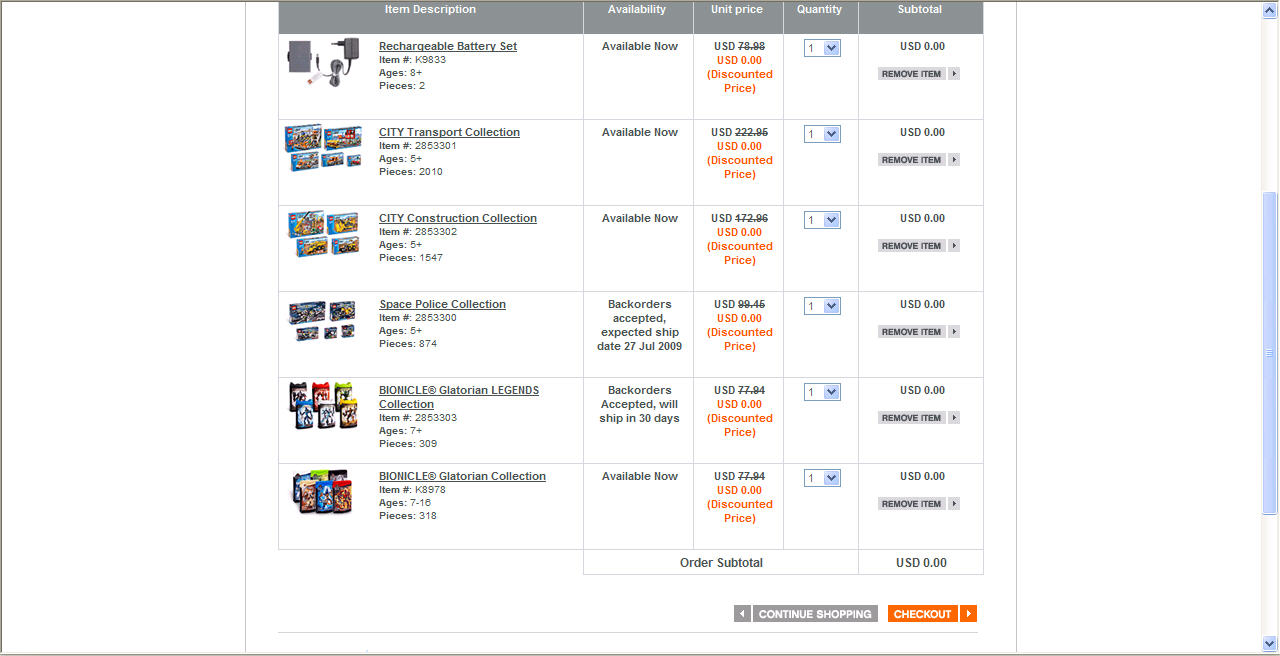Open quantity dropdown for Space Police Collection
Image resolution: width=1280 pixels, height=656 pixels.
coord(822,306)
